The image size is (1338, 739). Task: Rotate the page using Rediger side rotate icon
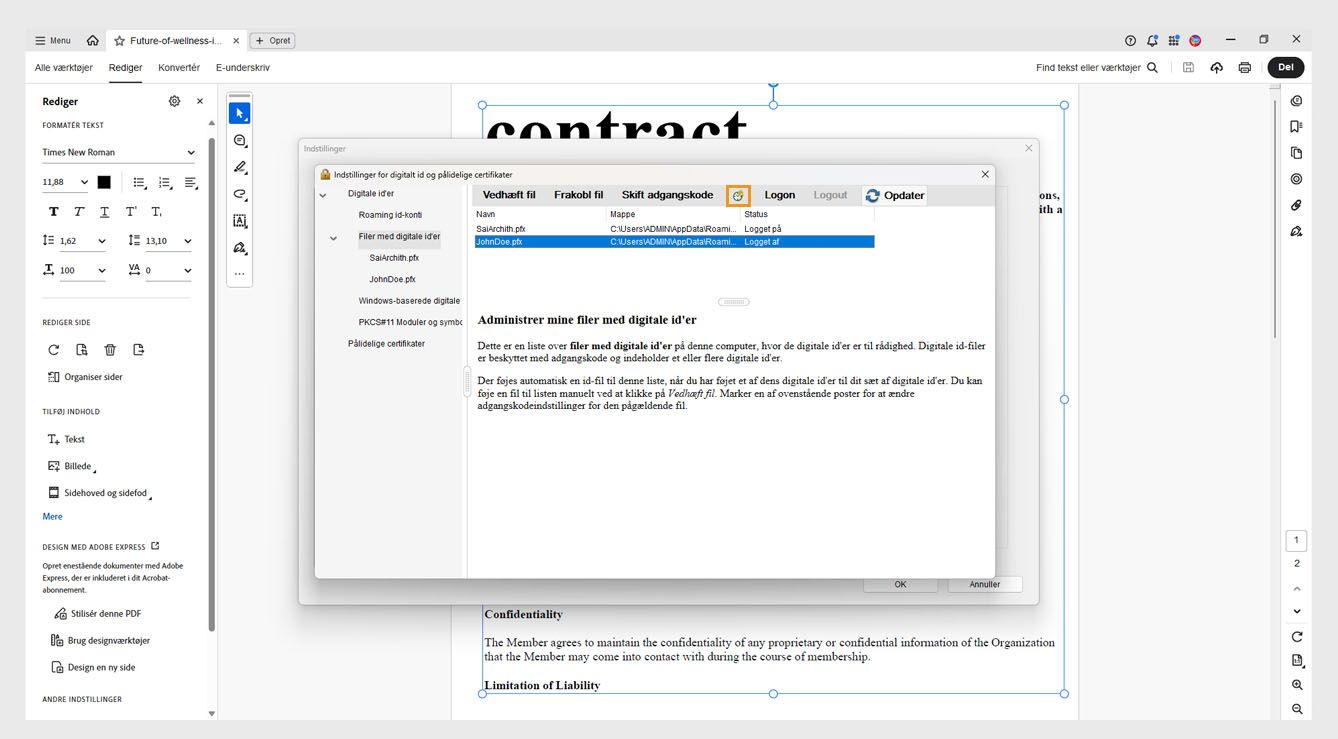pyautogui.click(x=54, y=350)
